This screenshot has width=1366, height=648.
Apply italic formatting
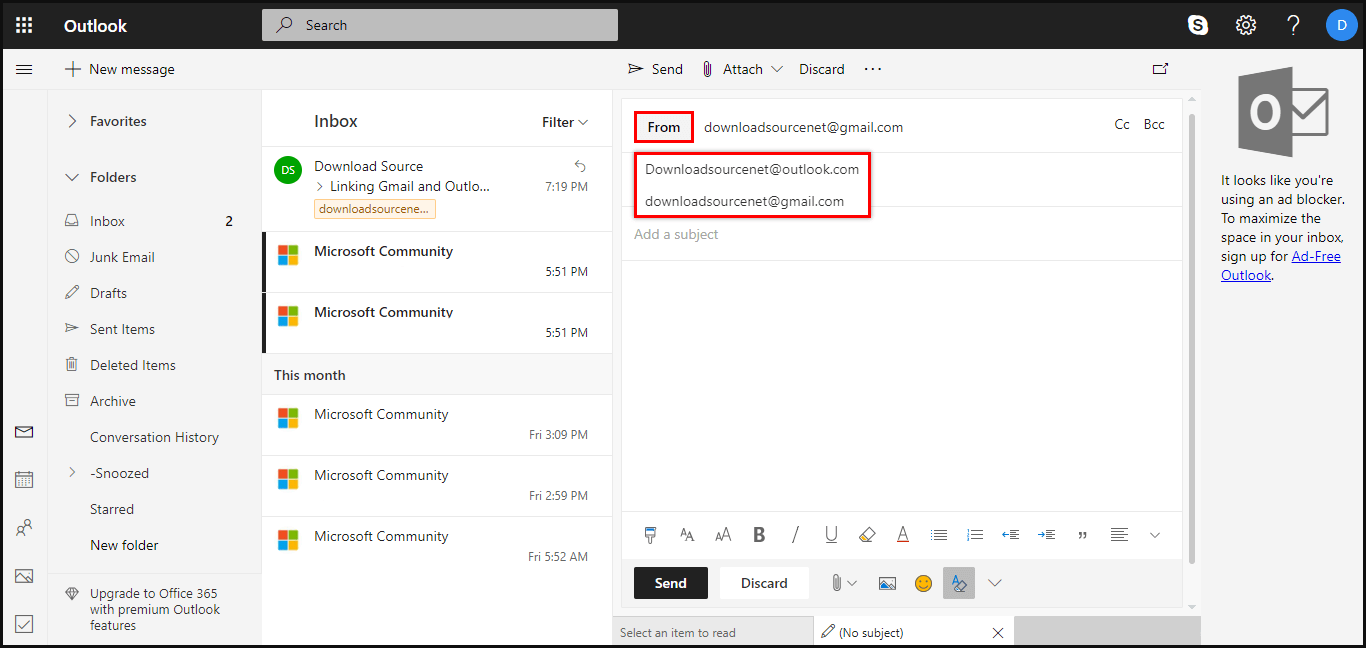(795, 535)
